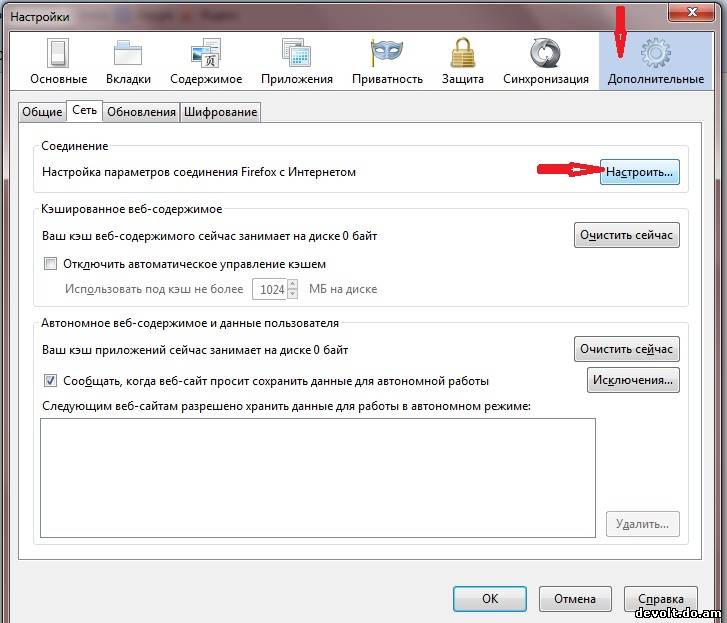The image size is (727, 623).
Task: Click the Настройка параметров соединения Firefox text
Action: [199, 172]
